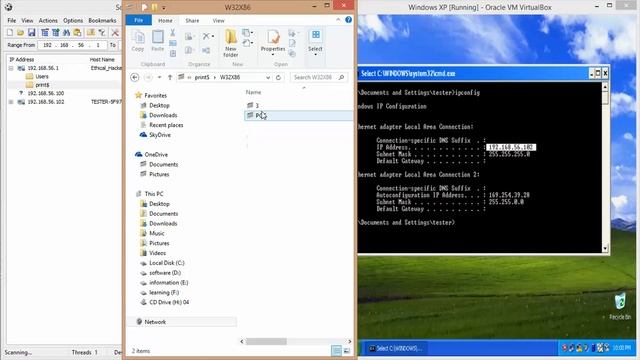Open Quick Access Toolbar customize dropdown

pyautogui.click(x=164, y=7)
